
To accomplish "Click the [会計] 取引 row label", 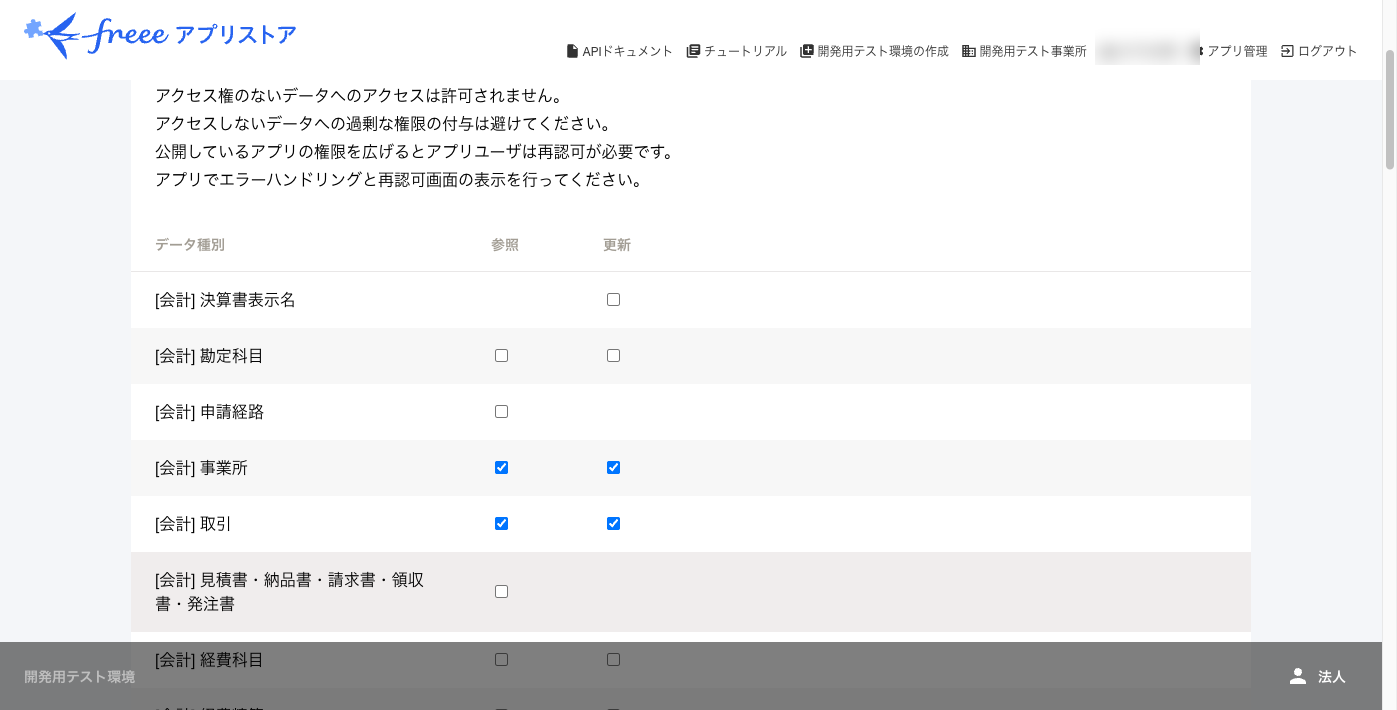I will pyautogui.click(x=193, y=524).
